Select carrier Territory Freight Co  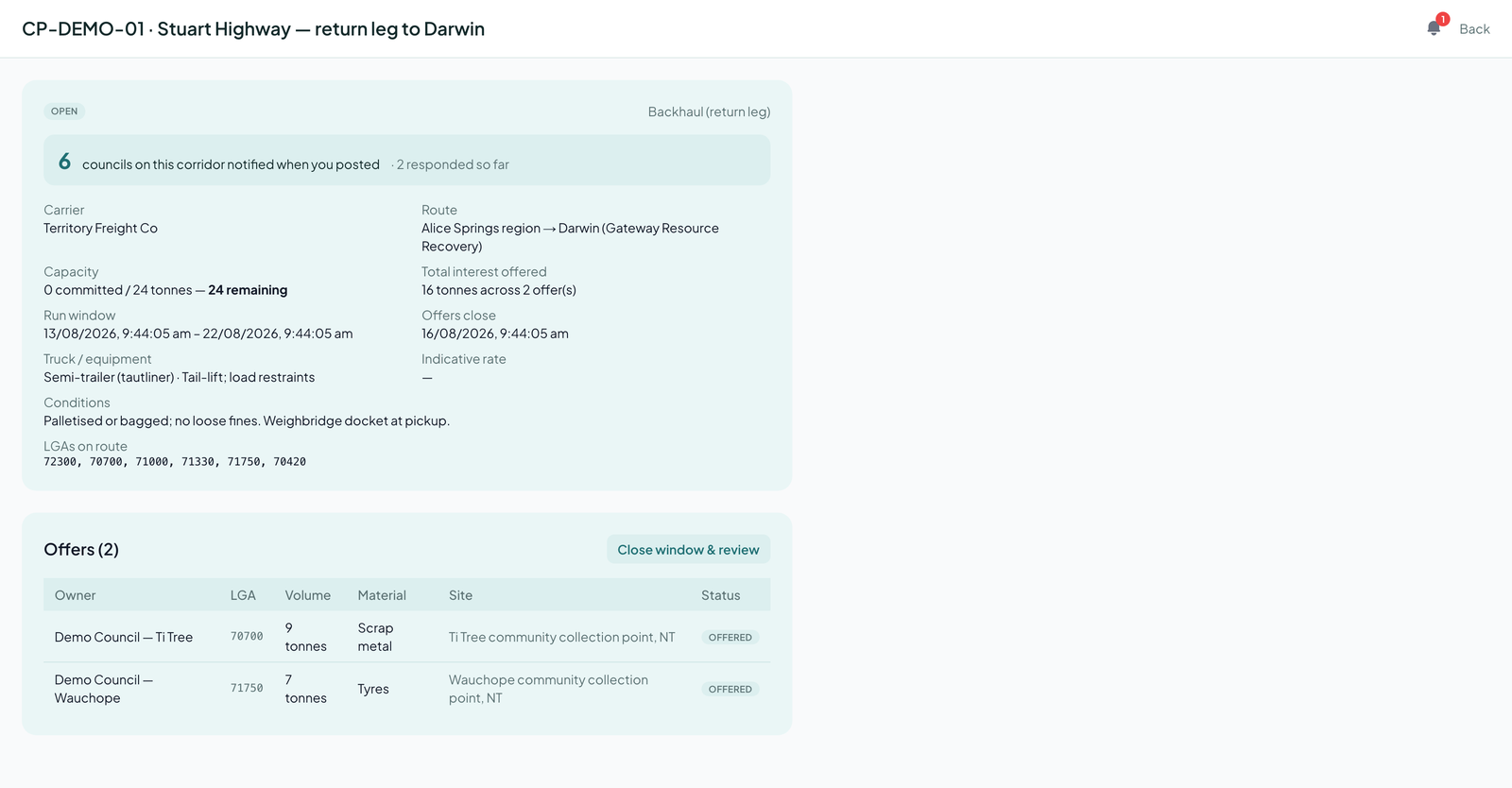point(100,229)
